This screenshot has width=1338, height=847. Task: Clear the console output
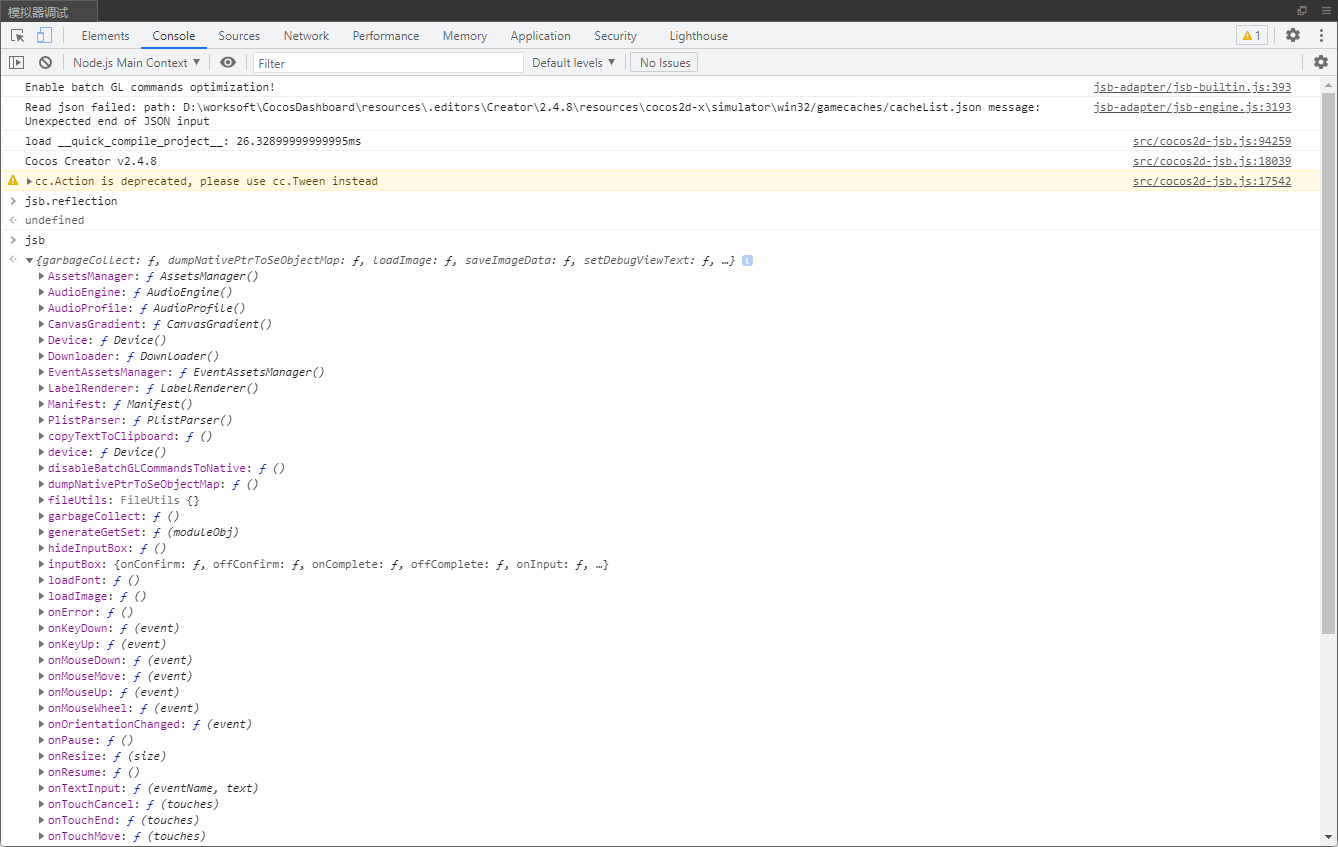45,62
